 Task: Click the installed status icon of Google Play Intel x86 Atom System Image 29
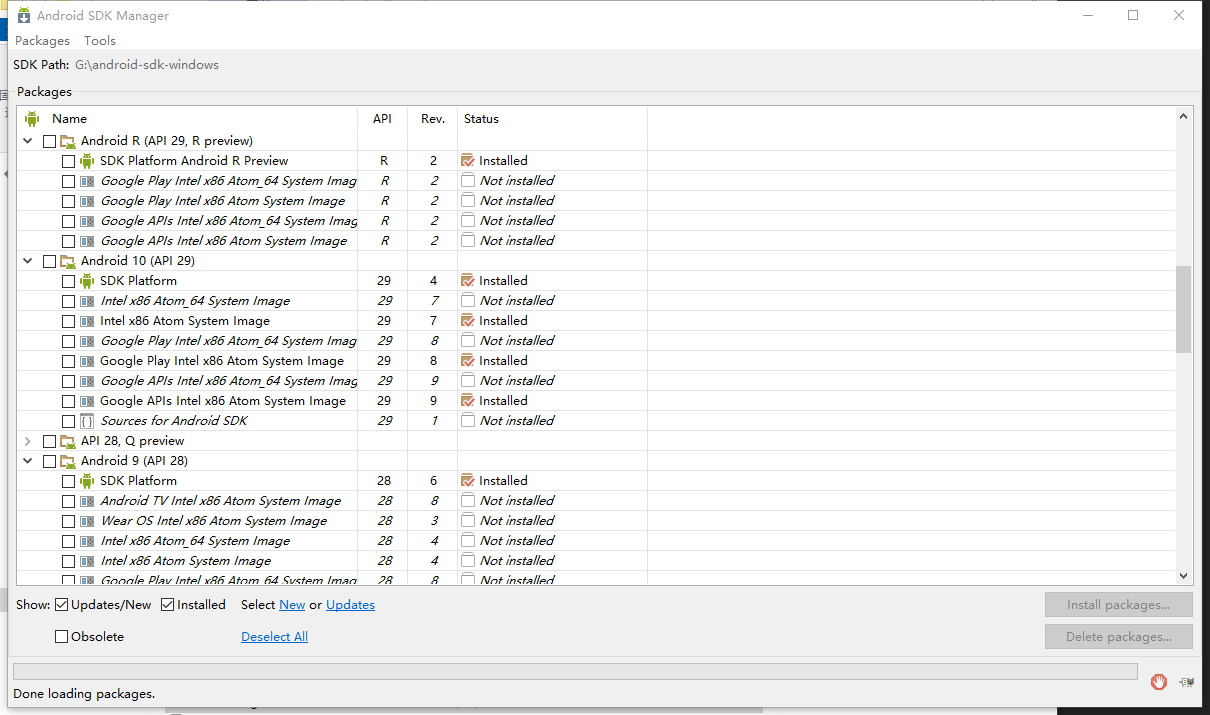tap(468, 361)
